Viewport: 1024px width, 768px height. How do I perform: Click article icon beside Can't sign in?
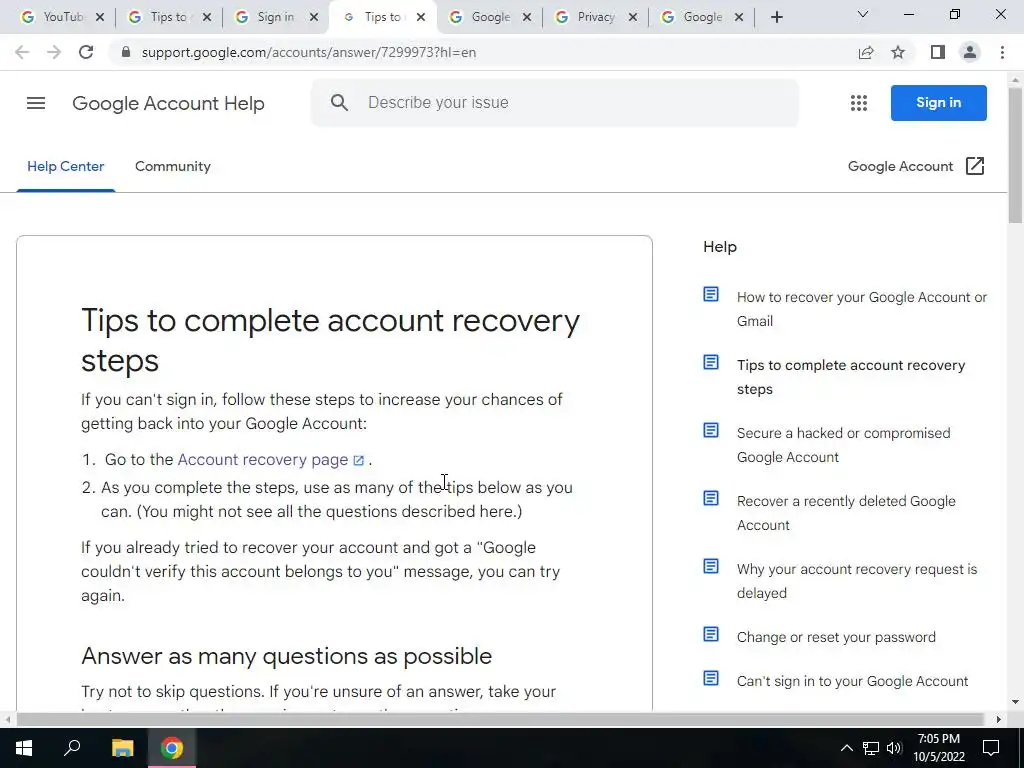click(x=711, y=679)
